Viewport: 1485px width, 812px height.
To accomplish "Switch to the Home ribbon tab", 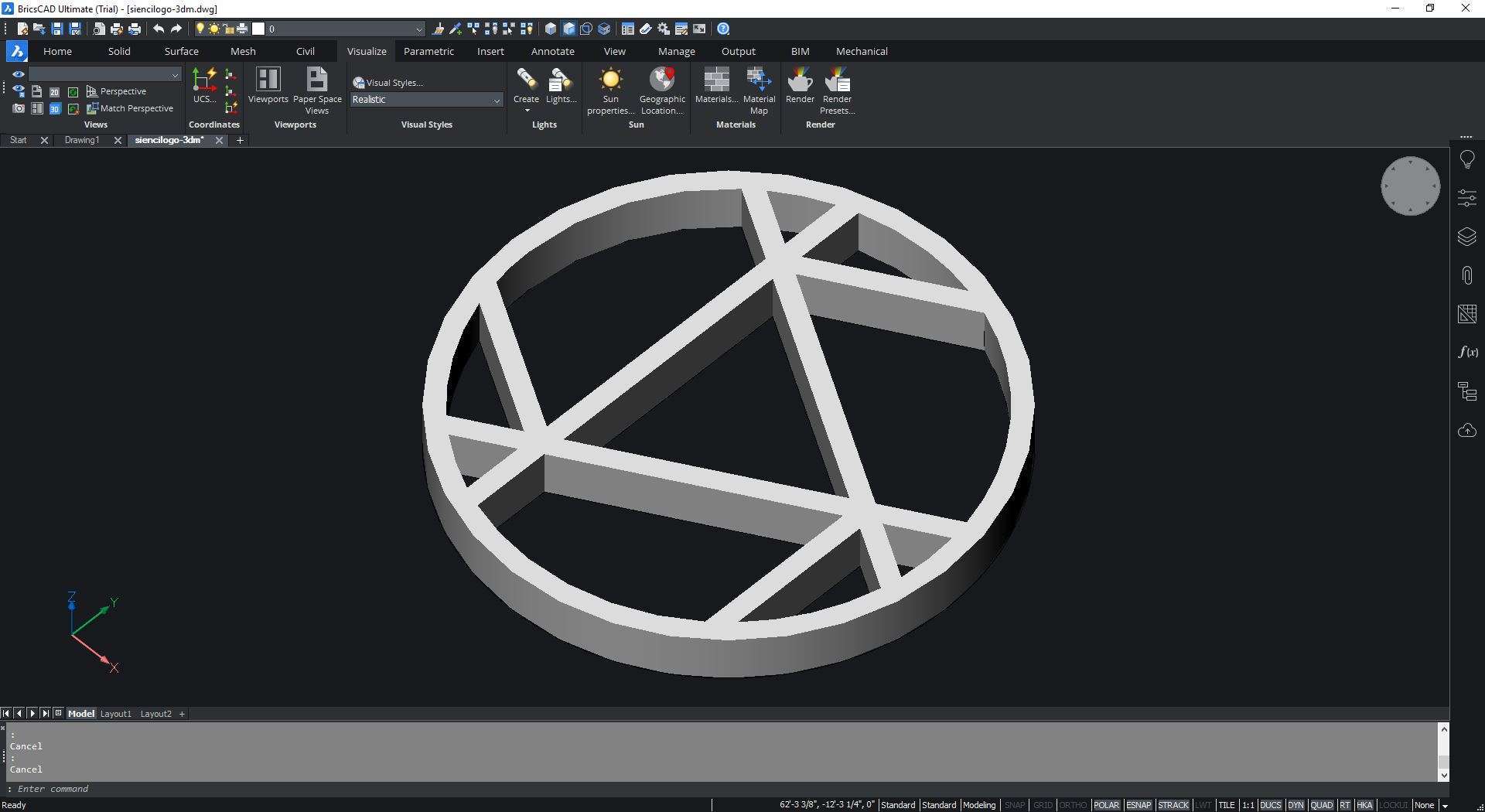I will click(x=57, y=51).
